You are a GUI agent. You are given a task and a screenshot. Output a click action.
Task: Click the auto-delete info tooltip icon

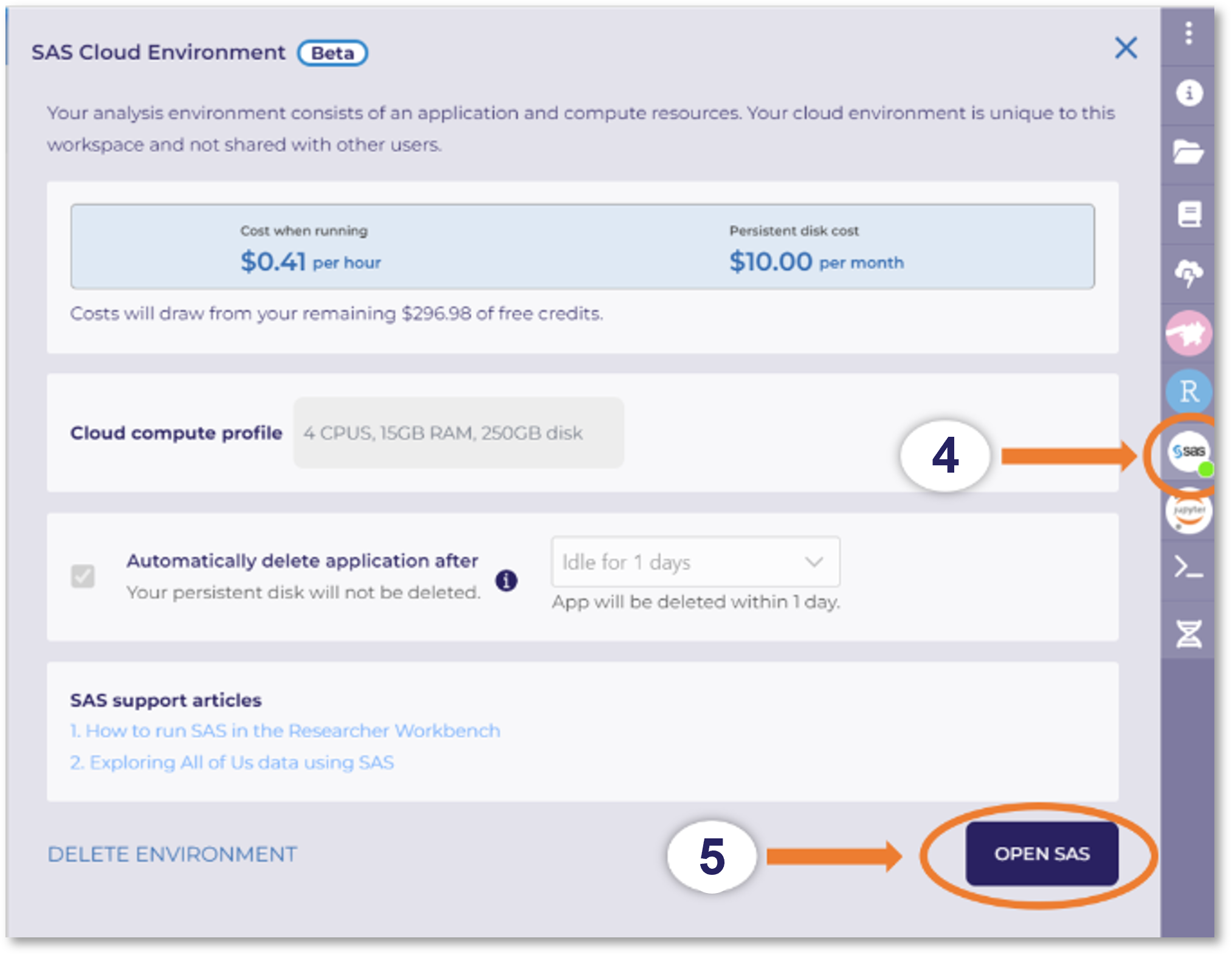506,581
